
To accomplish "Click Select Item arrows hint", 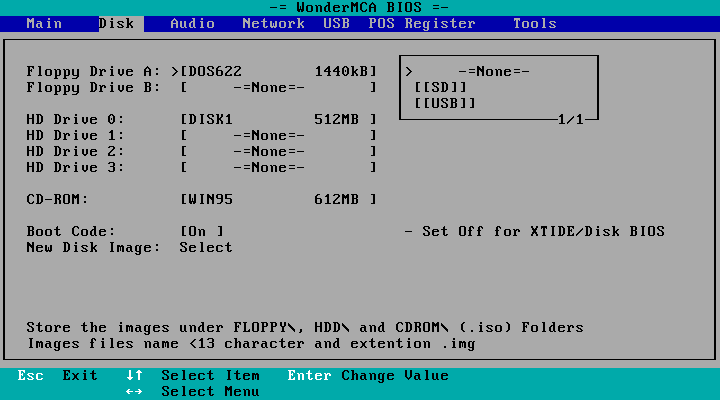I will (x=193, y=376).
